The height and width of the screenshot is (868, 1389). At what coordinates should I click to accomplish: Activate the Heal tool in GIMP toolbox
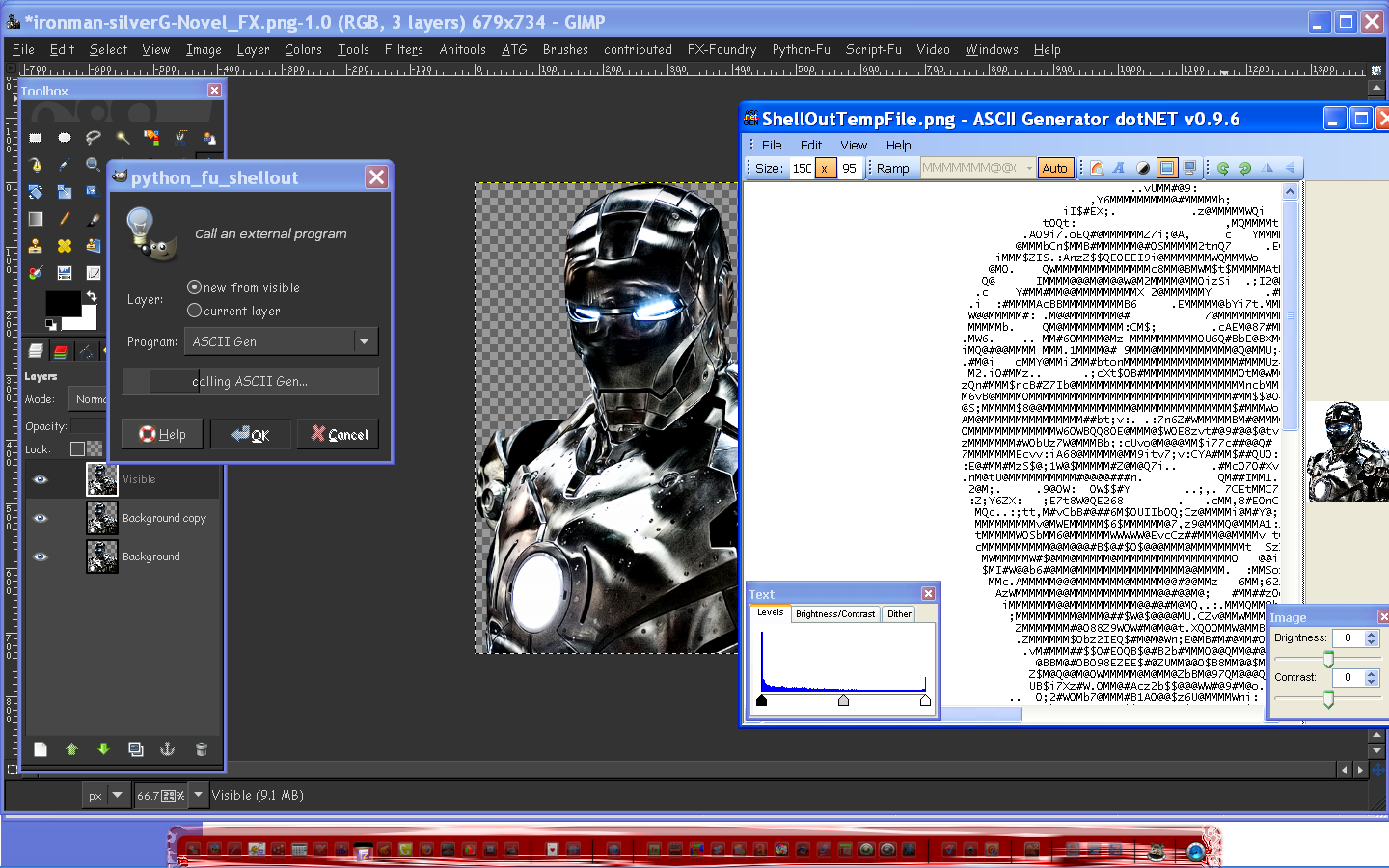[64, 246]
